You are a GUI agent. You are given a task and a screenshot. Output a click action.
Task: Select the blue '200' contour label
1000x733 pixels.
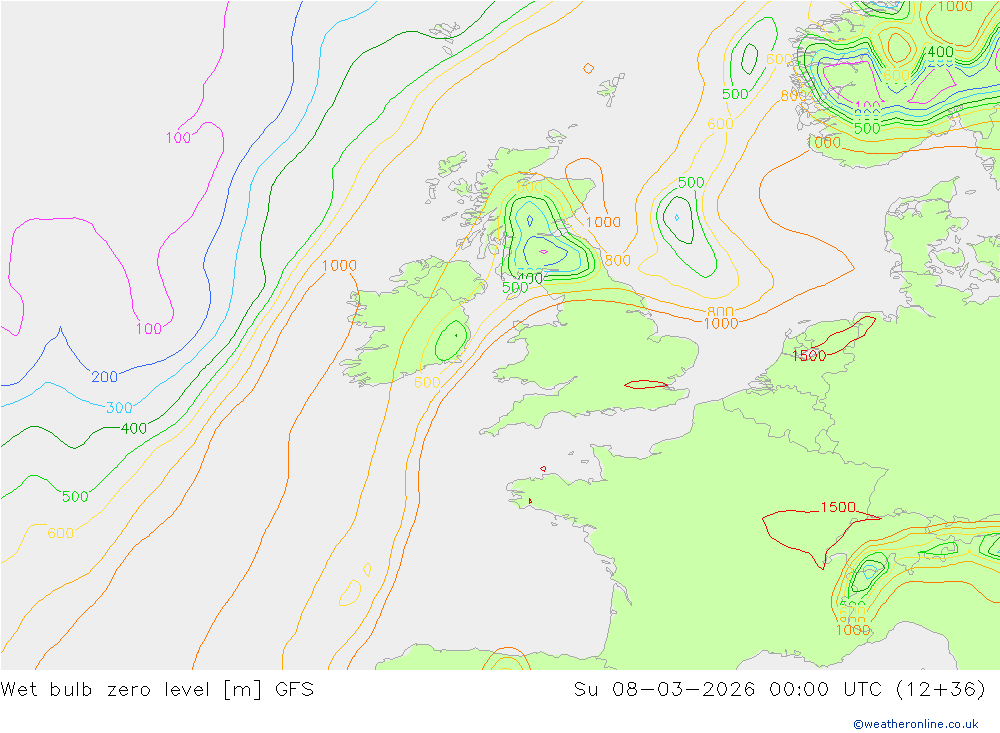tap(105, 377)
